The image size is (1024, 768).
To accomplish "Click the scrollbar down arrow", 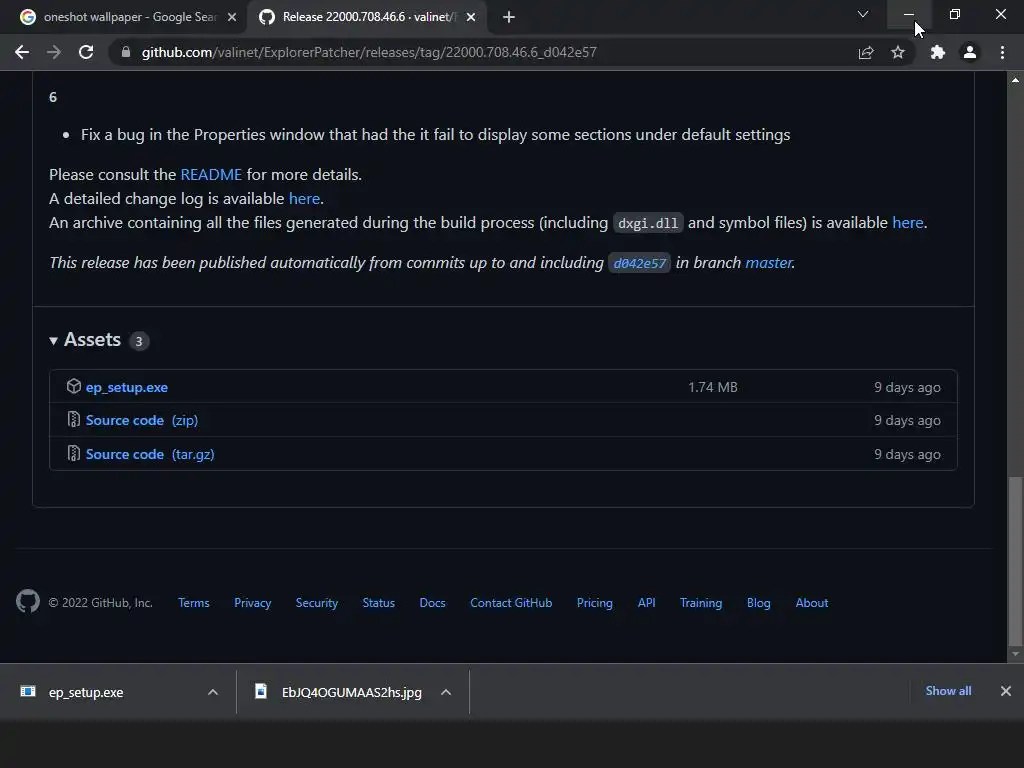I will 1016,654.
